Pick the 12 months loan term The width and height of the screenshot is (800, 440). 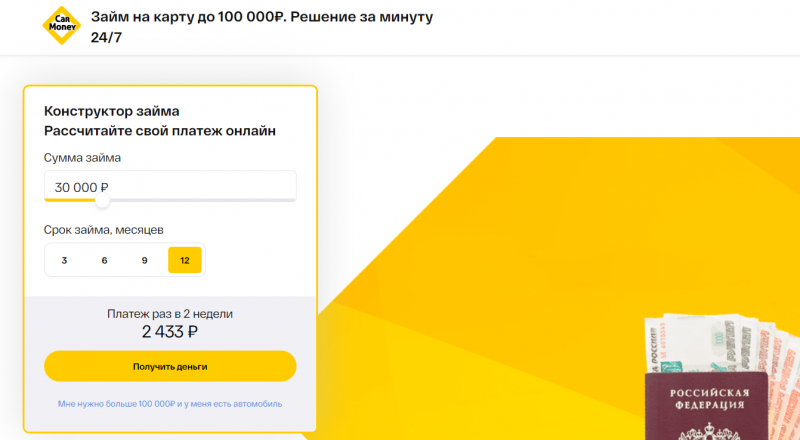[x=185, y=260]
